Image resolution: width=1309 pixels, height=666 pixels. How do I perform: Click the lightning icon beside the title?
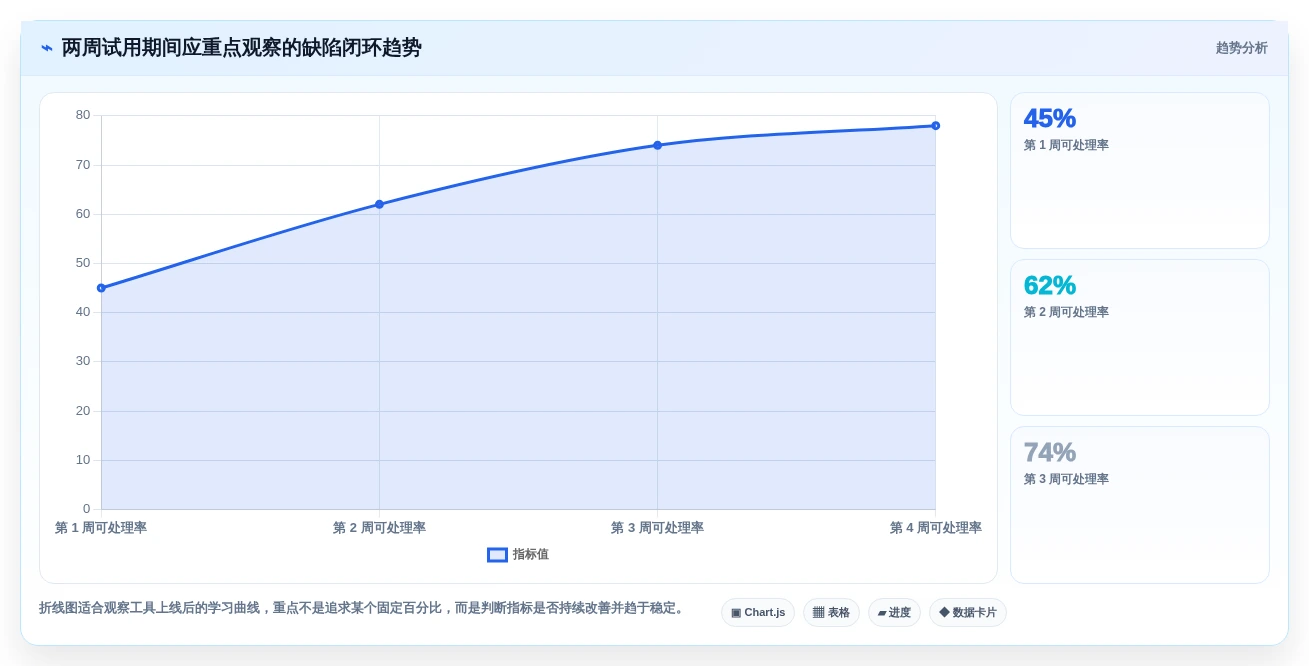point(47,48)
